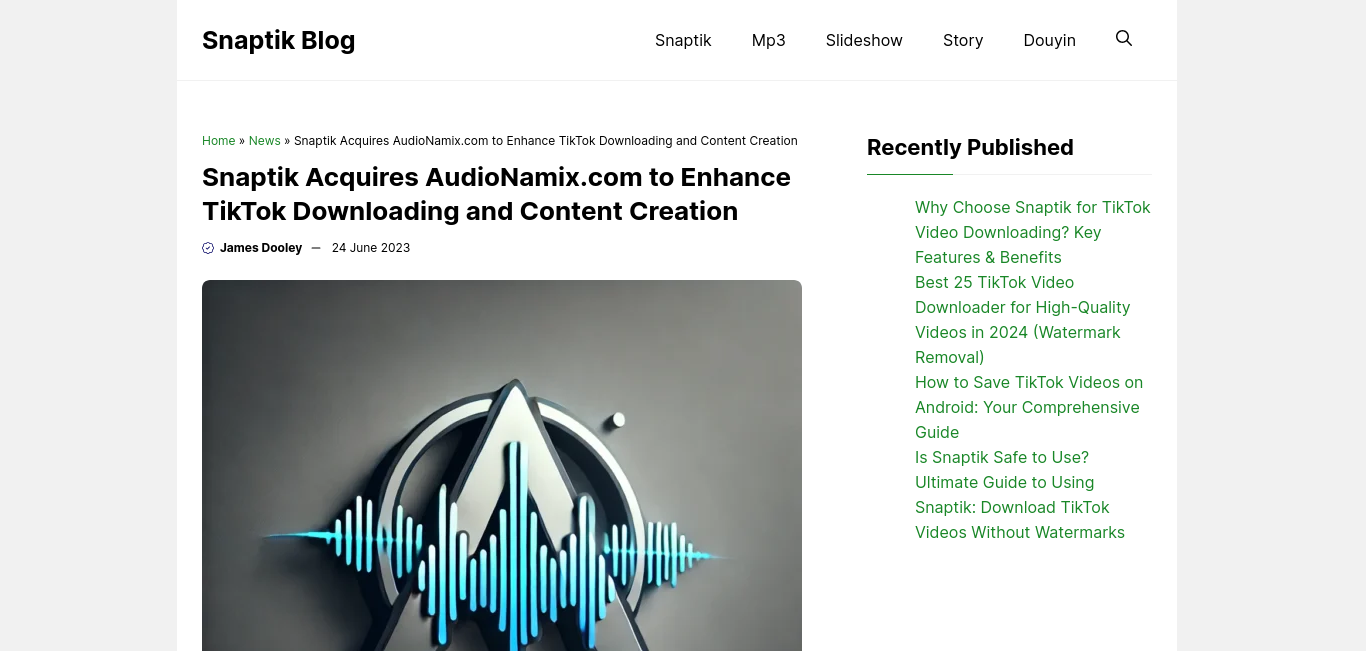This screenshot has height=651, width=1366.
Task: Open the Snaptik menu item
Action: click(683, 40)
